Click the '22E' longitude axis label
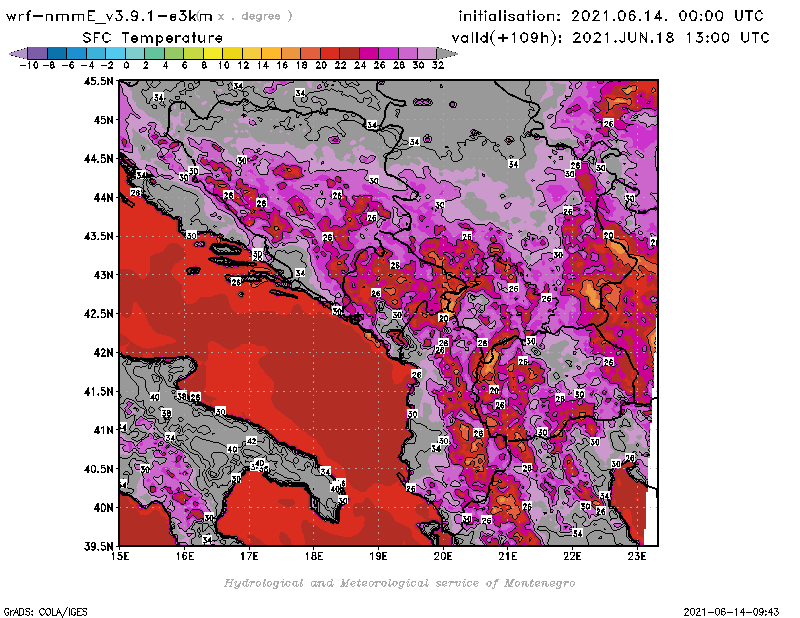 click(572, 556)
